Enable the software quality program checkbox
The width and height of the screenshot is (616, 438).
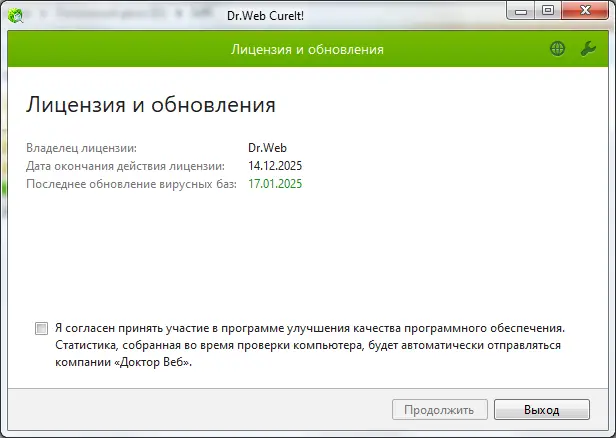point(41,328)
